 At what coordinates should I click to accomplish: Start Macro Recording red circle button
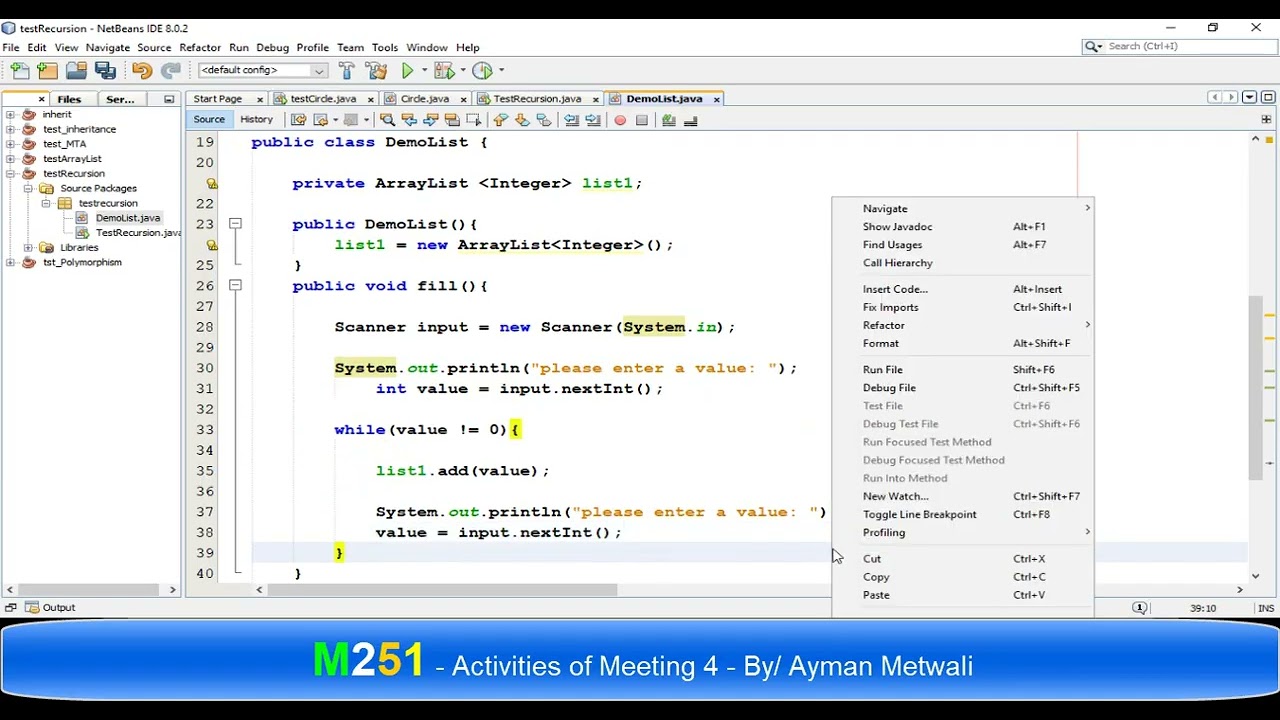620,120
